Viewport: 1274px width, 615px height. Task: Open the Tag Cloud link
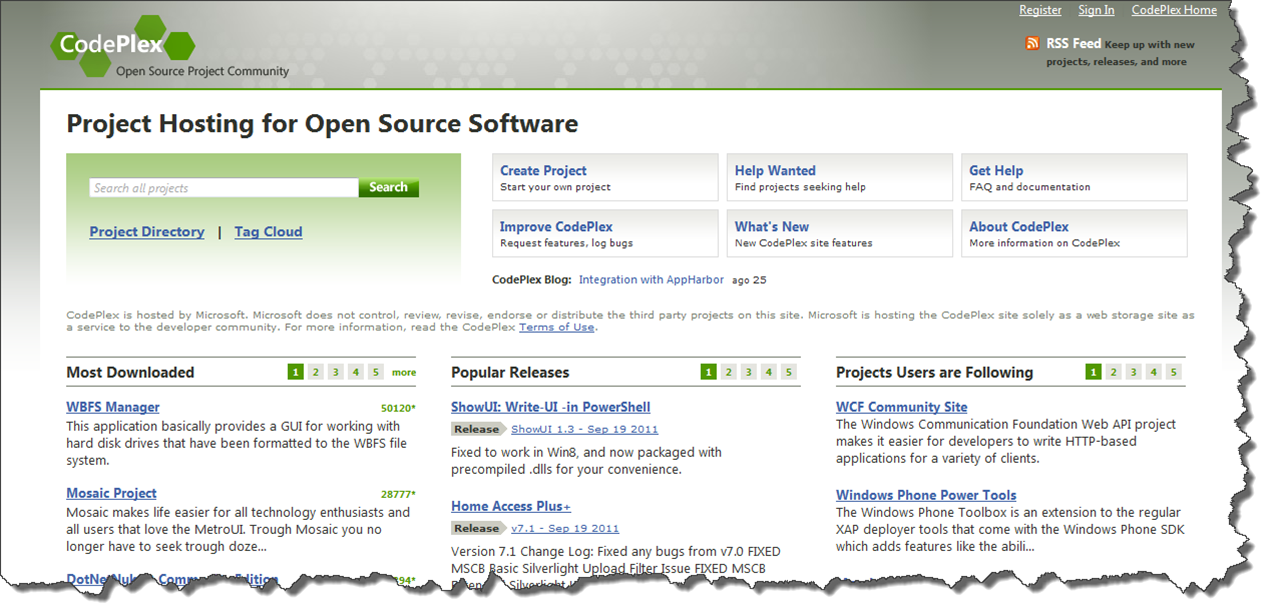click(x=268, y=232)
